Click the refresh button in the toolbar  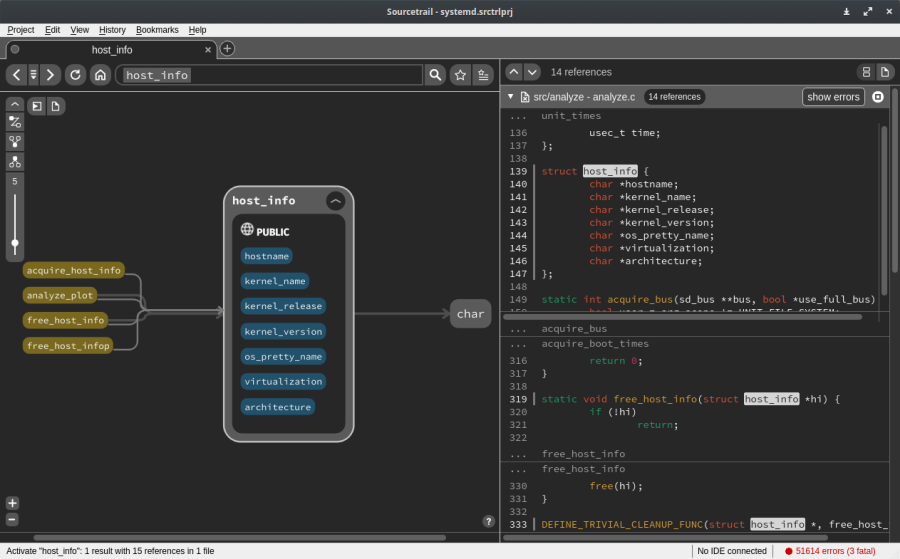coord(75,75)
